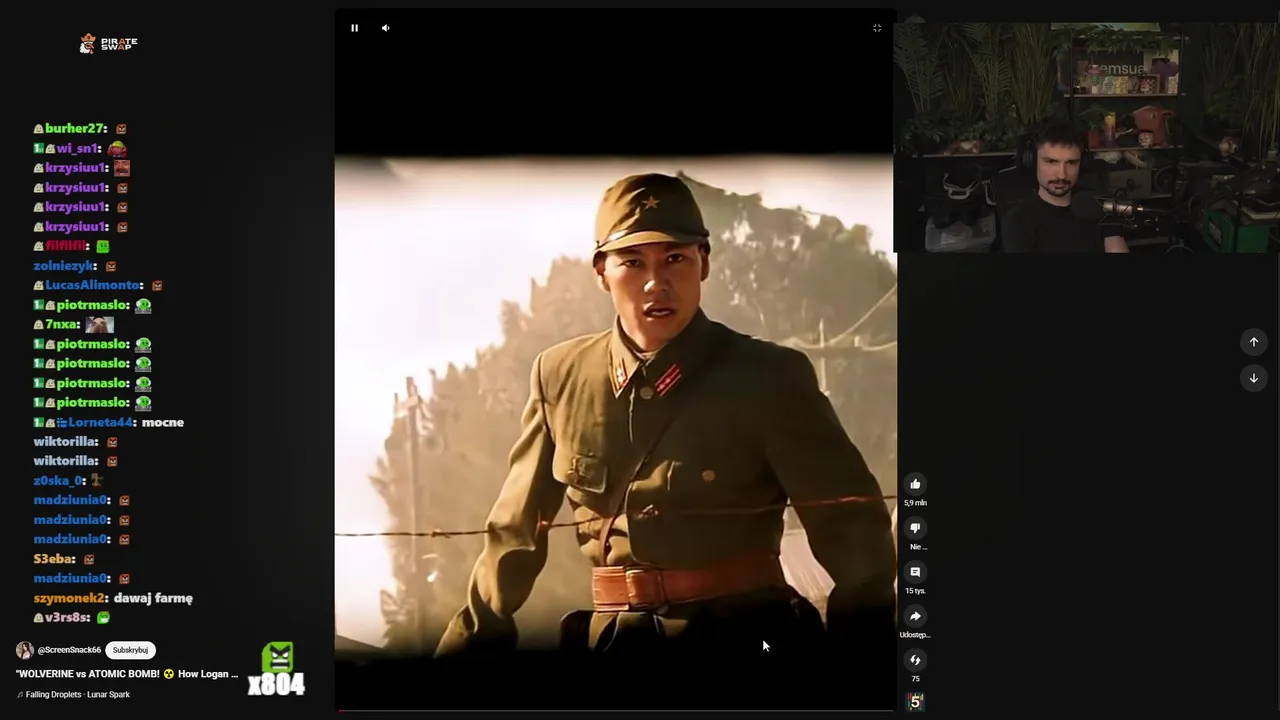Click the comment count '15 tys.'
Screen dimensions: 1280x720
[915, 591]
